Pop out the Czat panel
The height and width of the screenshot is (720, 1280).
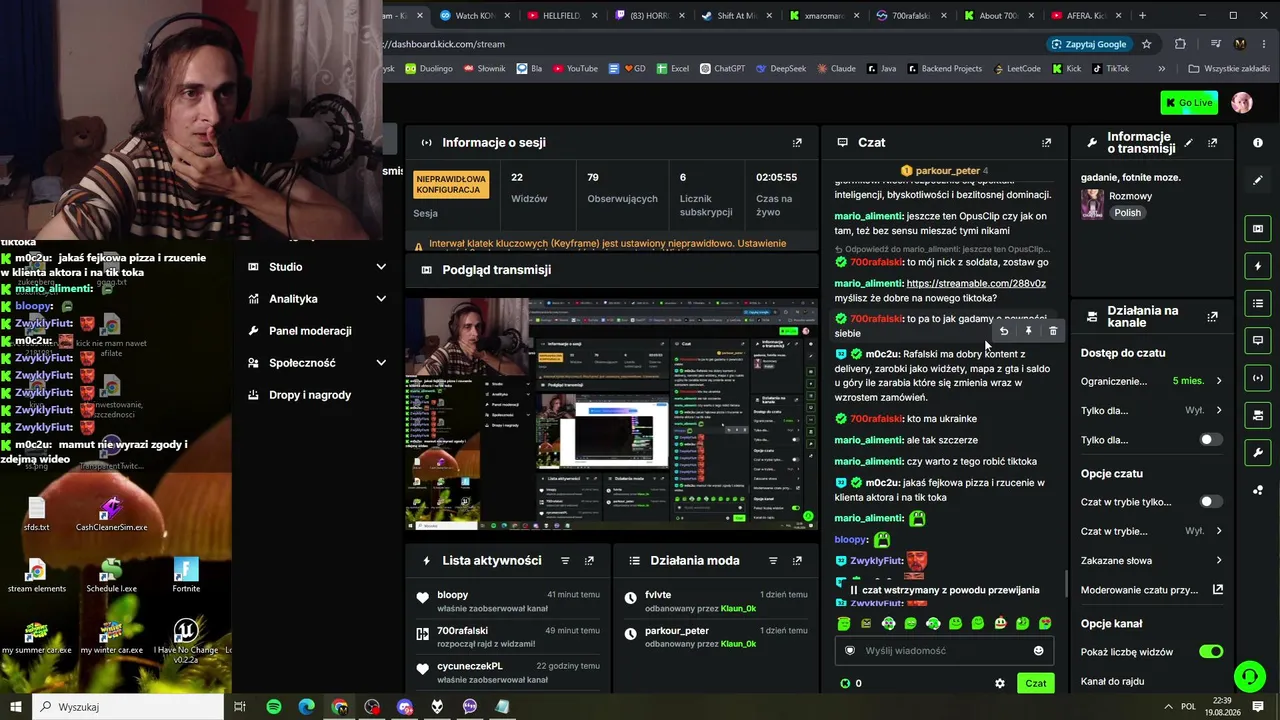point(1046,143)
